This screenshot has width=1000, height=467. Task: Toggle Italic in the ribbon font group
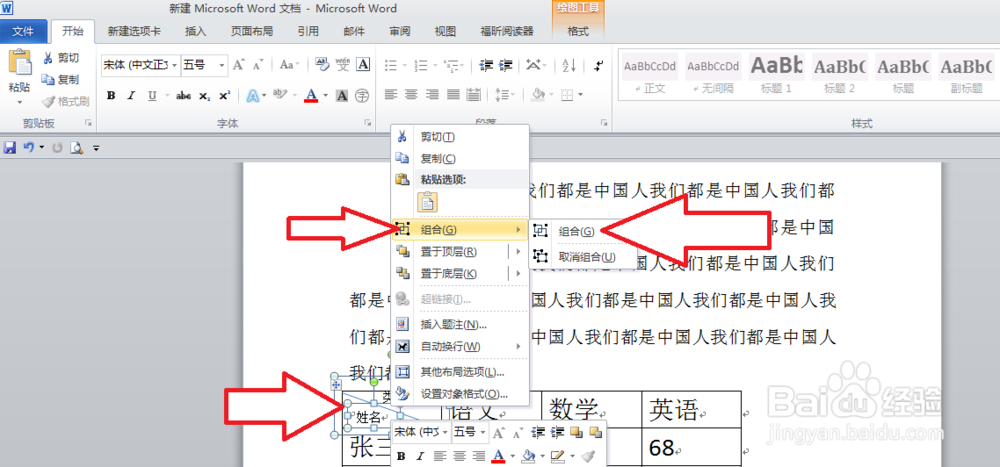pos(131,96)
